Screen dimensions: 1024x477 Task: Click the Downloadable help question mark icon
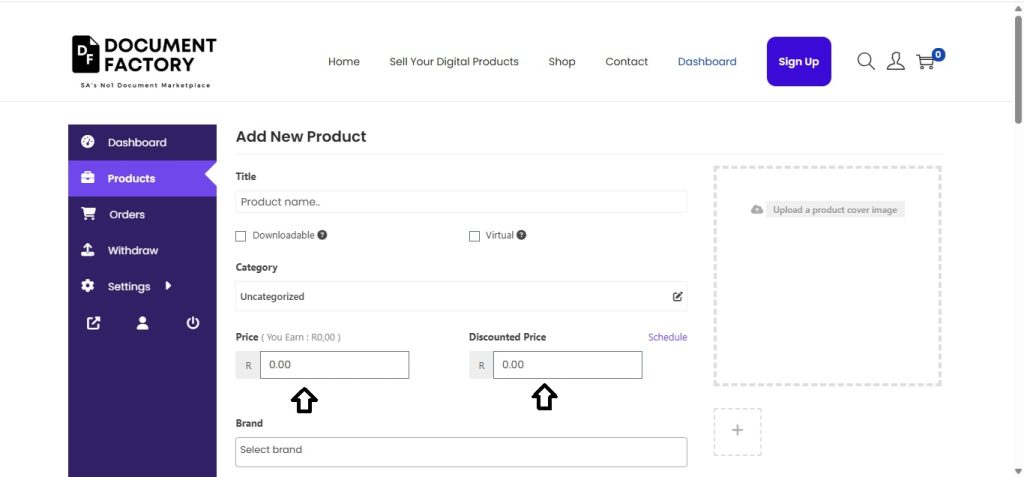(322, 235)
